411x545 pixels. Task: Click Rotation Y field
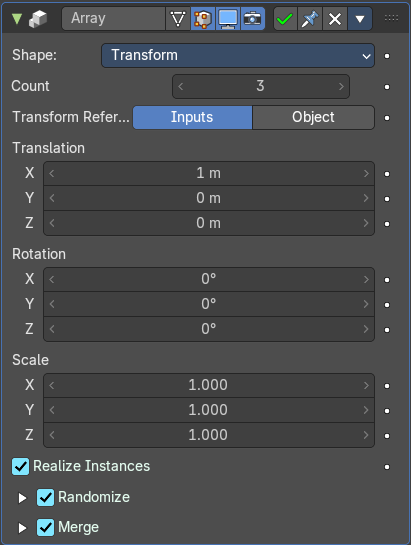point(209,304)
